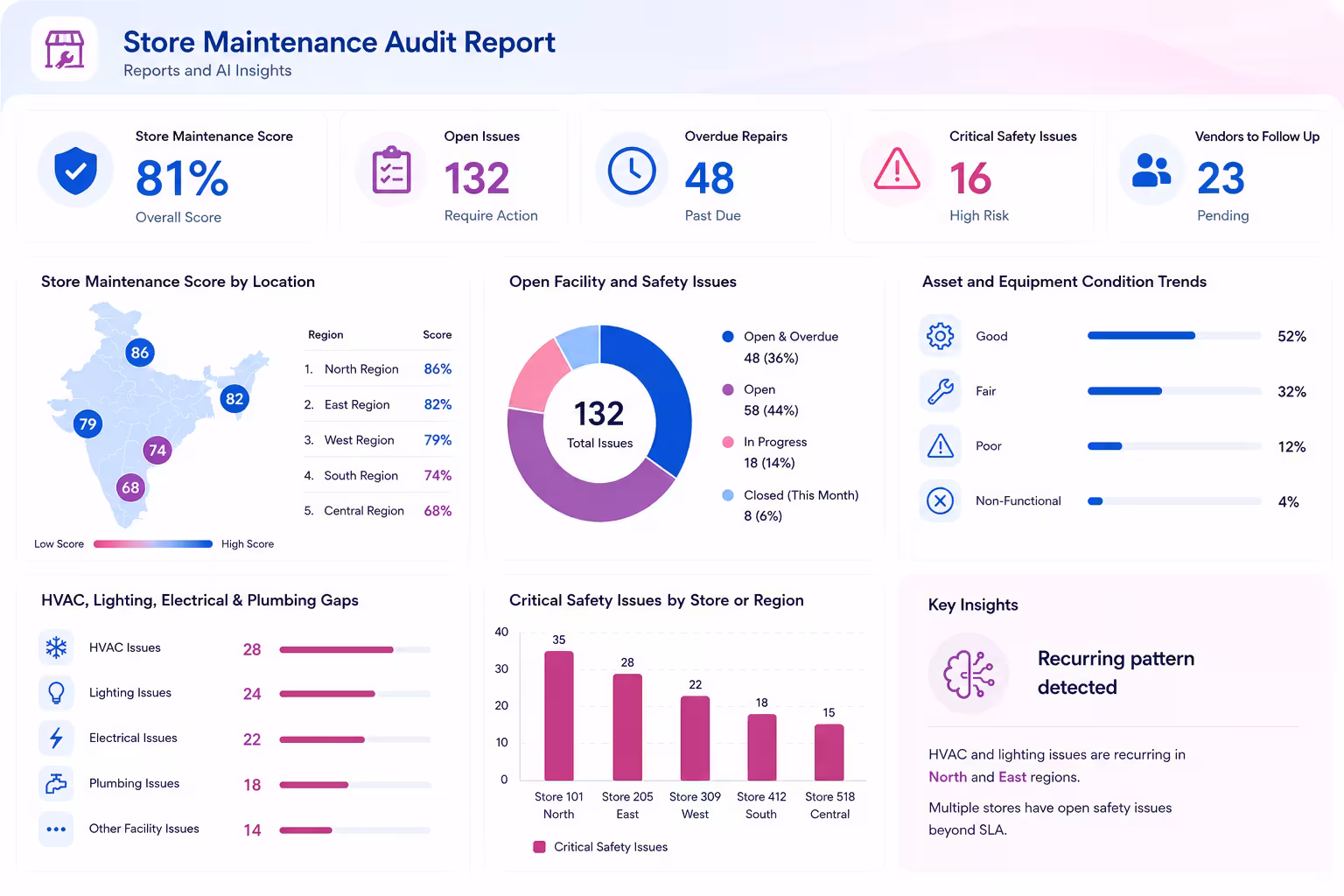
Task: Click the 132 Open Issues value
Action: click(x=477, y=178)
